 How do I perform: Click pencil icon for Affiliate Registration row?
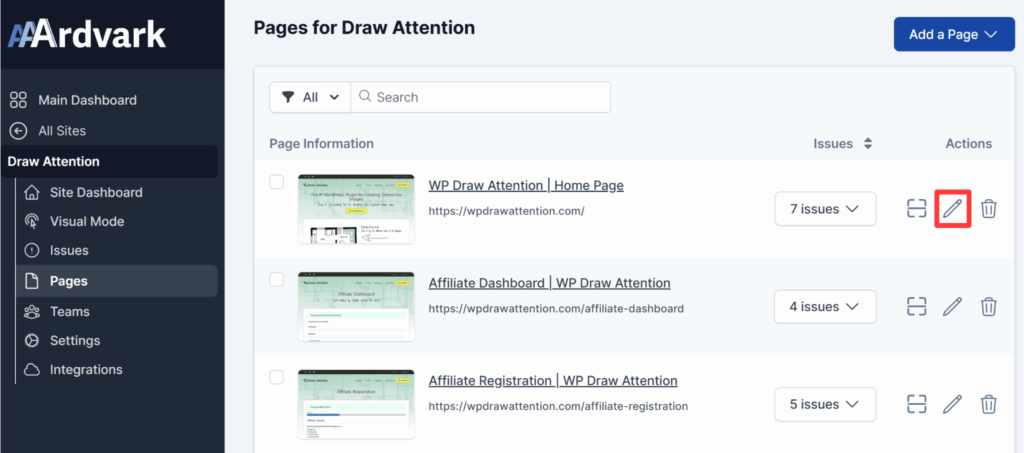(x=953, y=404)
